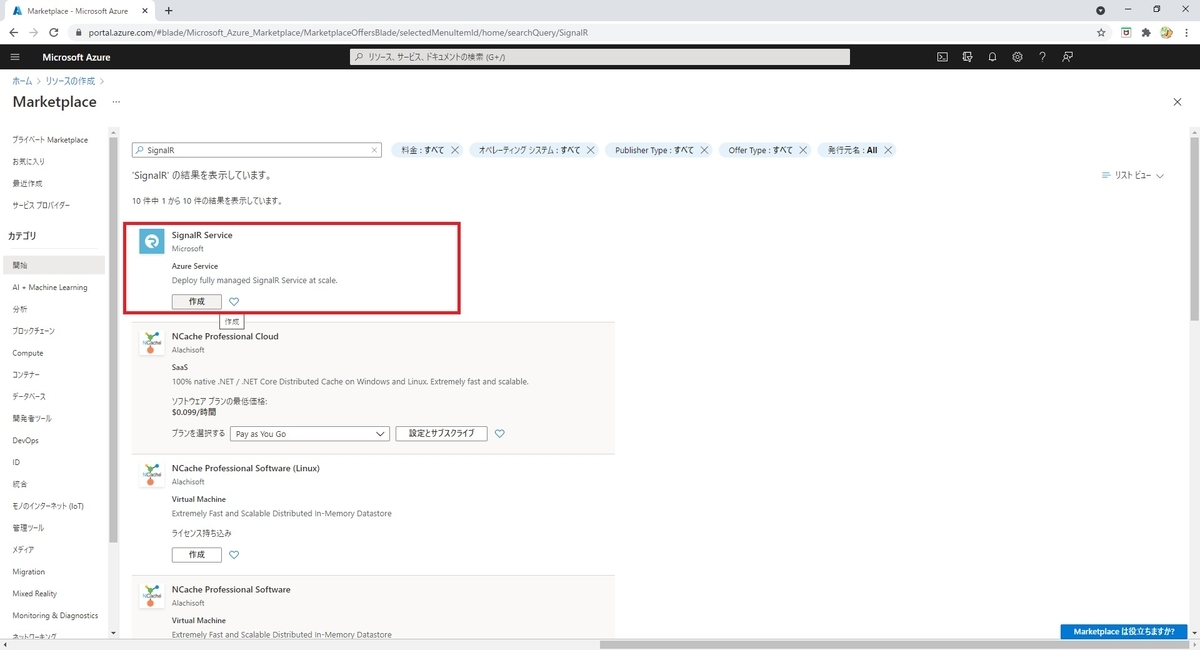Image resolution: width=1200 pixels, height=650 pixels.
Task: Favorite NCache Professional Cloud with the heart
Action: pos(500,434)
